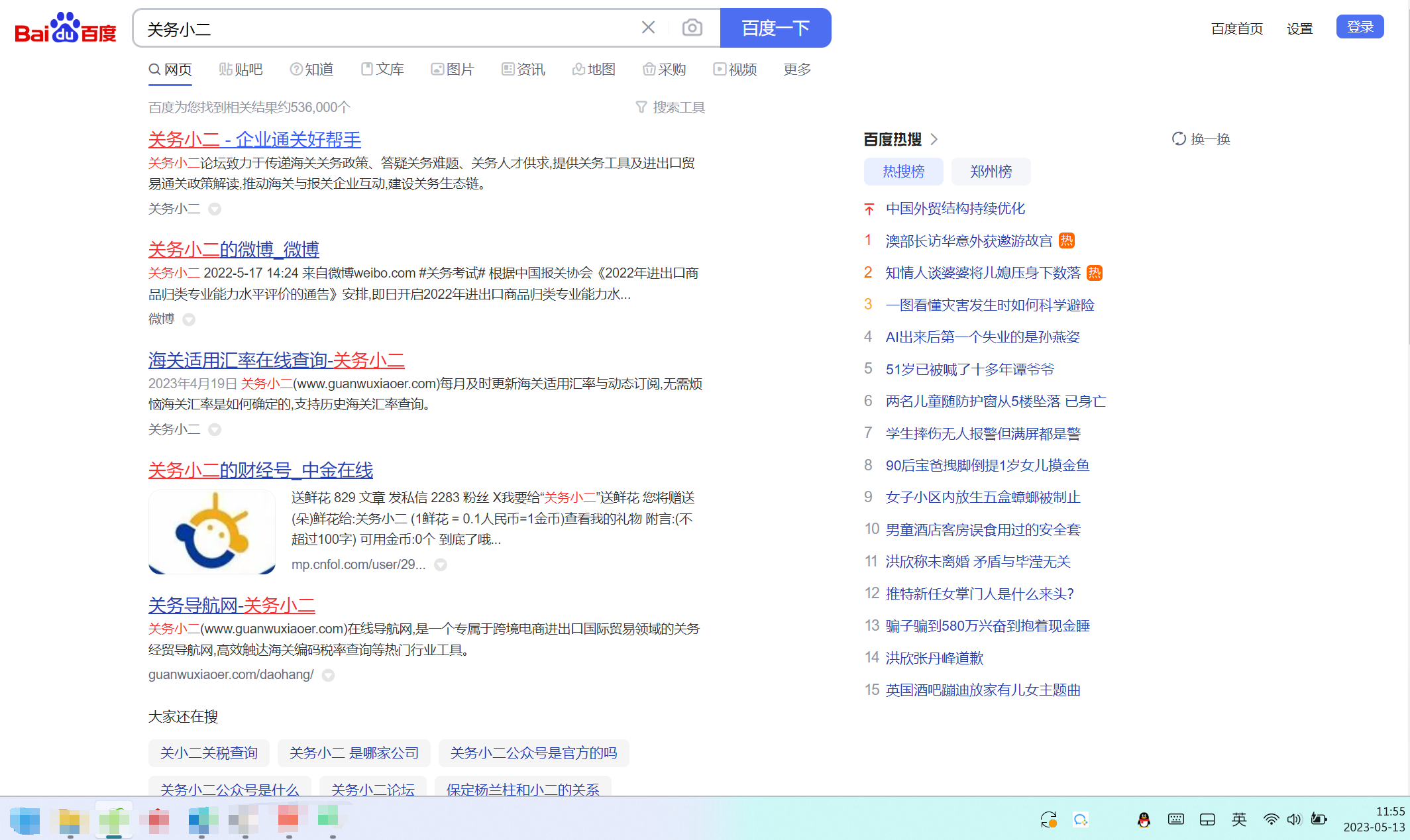Switch to the 采购 tab

point(665,70)
